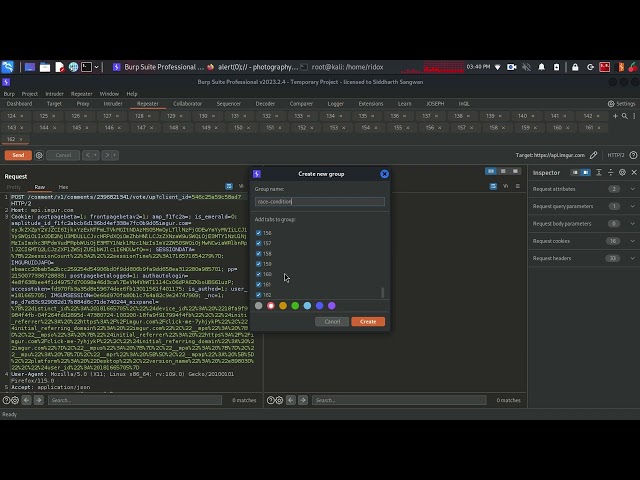Expand Request attributes section
The image size is (640, 480).
[631, 189]
